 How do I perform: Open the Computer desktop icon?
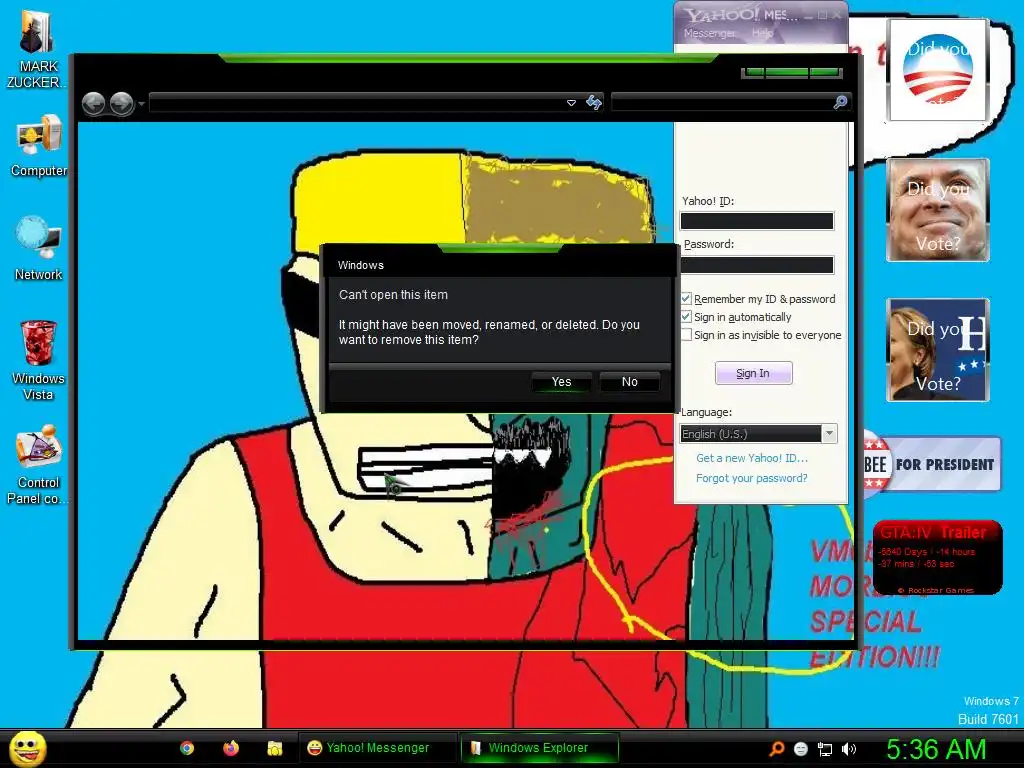(39, 146)
